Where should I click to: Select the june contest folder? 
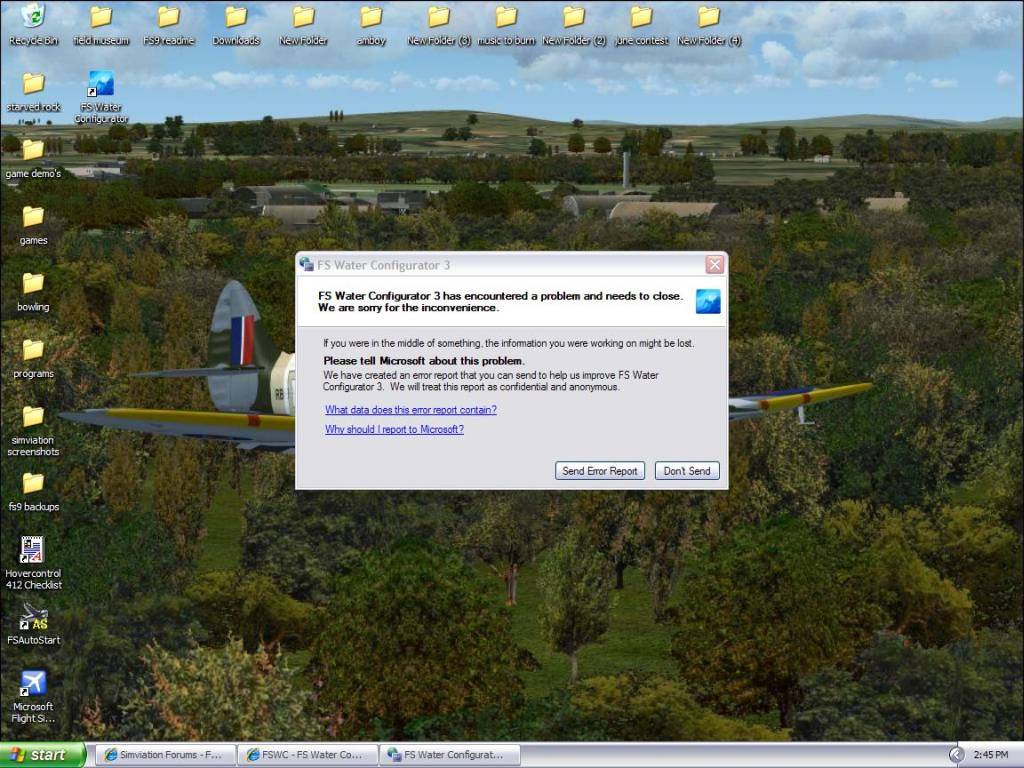(x=641, y=24)
